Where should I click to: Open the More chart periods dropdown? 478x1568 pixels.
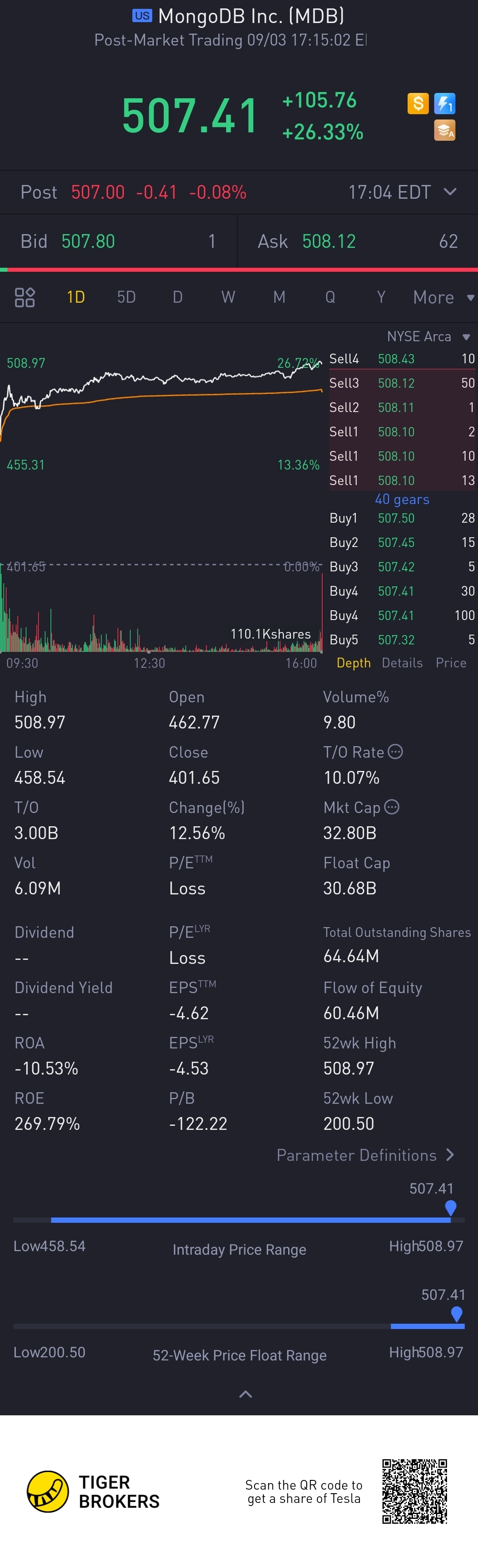pos(444,298)
